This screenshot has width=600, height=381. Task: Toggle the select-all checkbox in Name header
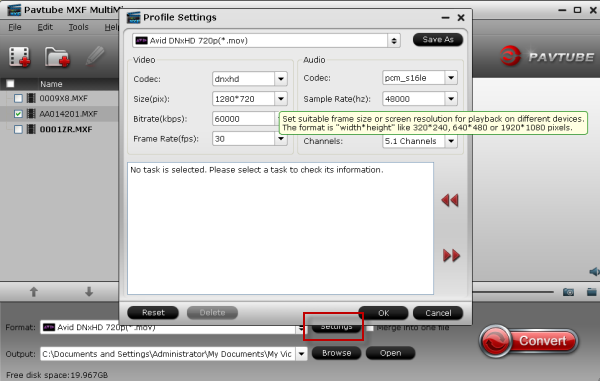10,83
